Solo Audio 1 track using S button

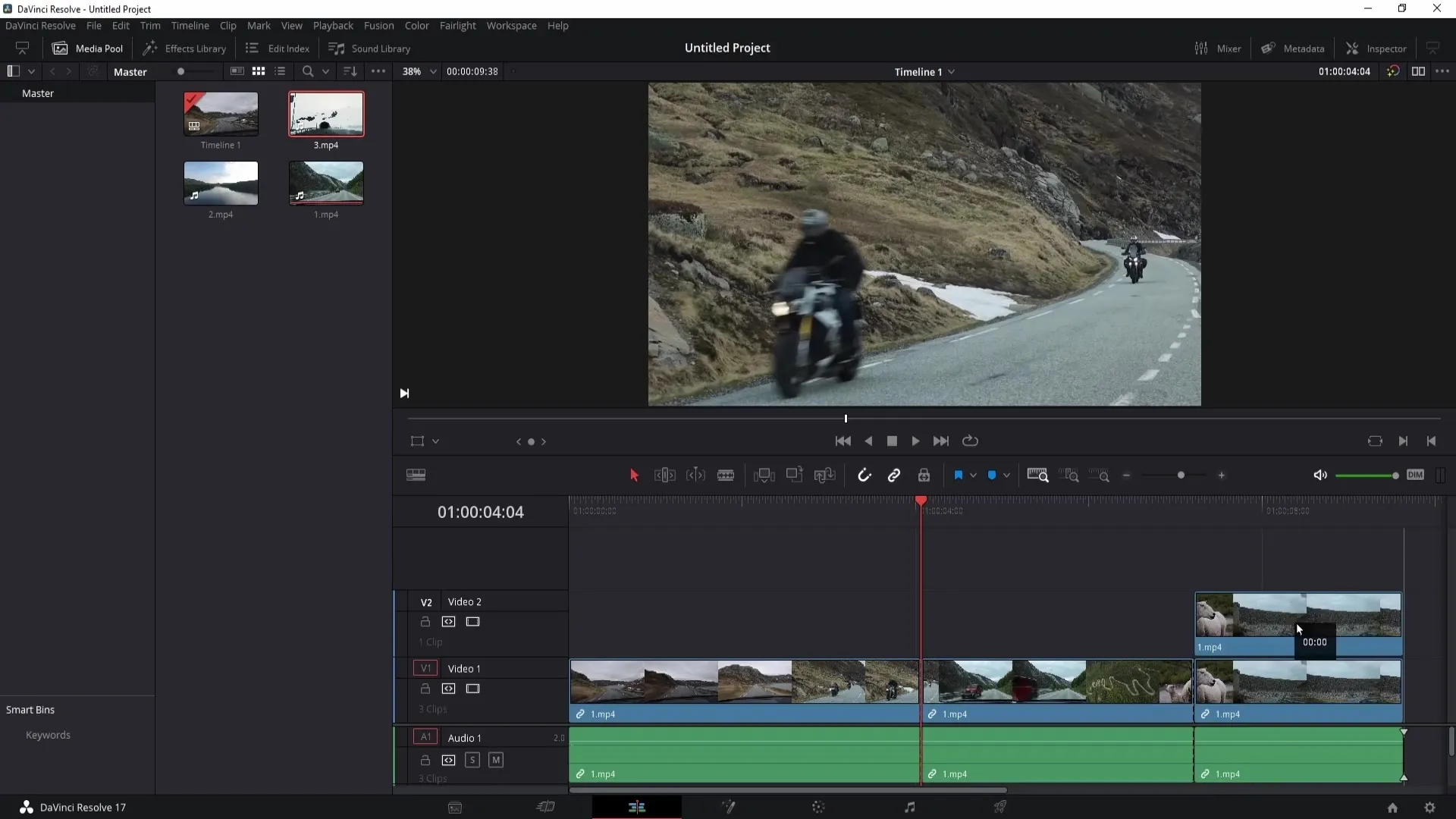point(473,760)
